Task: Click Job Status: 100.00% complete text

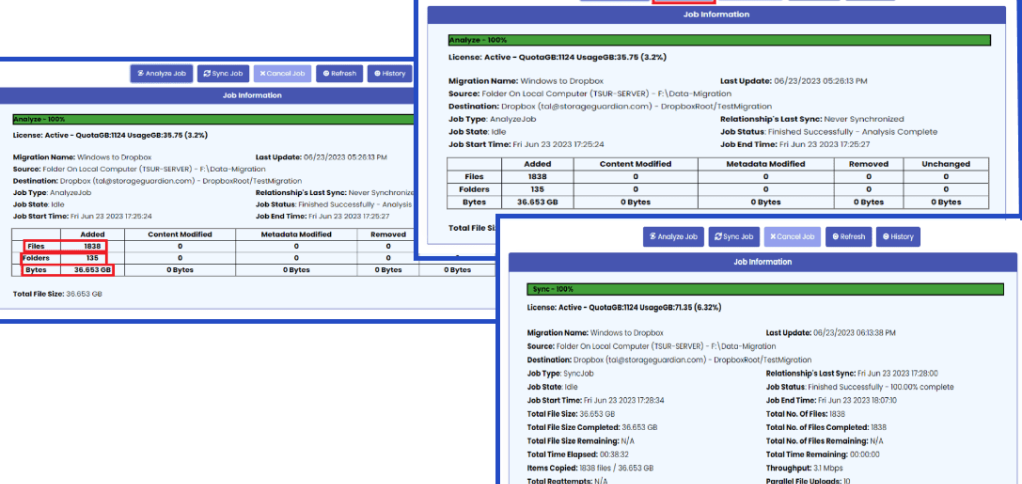Action: point(862,387)
